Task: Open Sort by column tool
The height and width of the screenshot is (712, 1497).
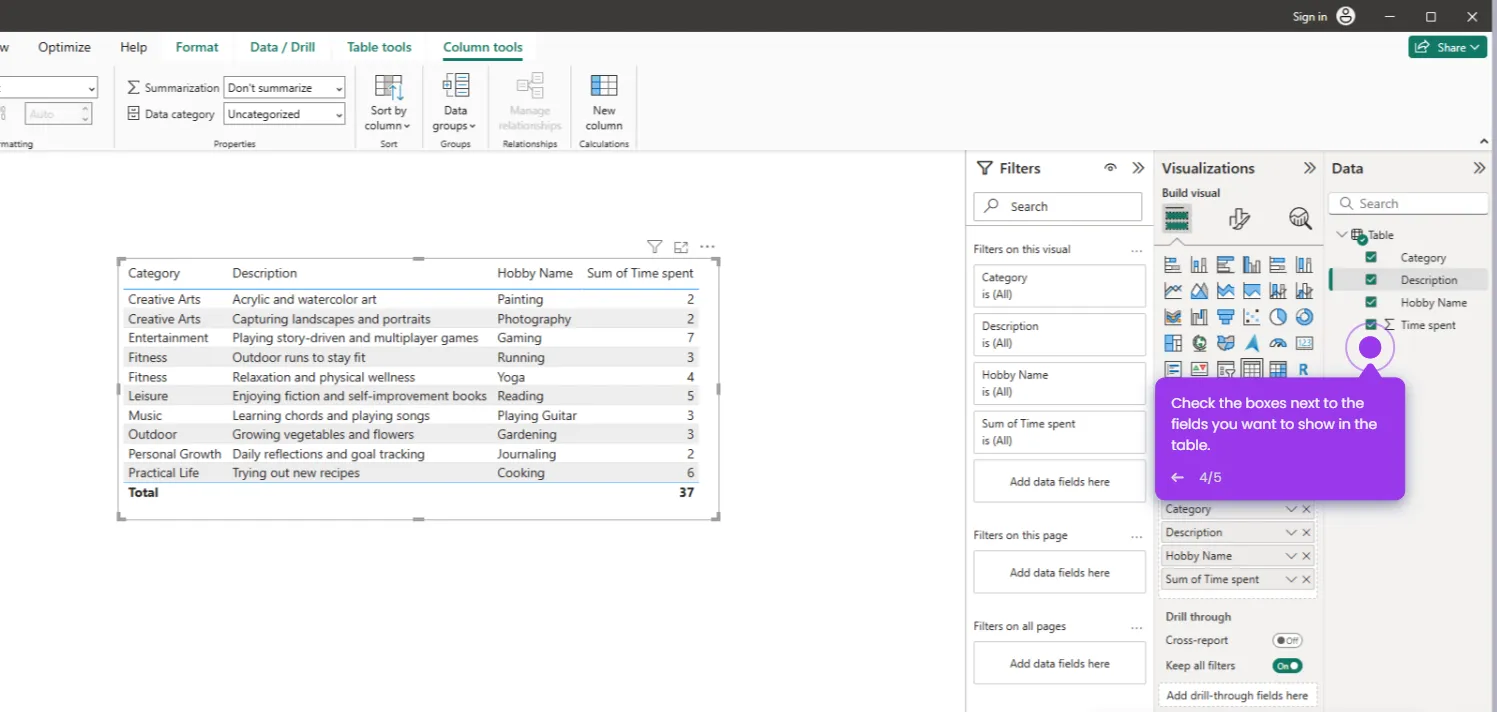Action: tap(388, 101)
